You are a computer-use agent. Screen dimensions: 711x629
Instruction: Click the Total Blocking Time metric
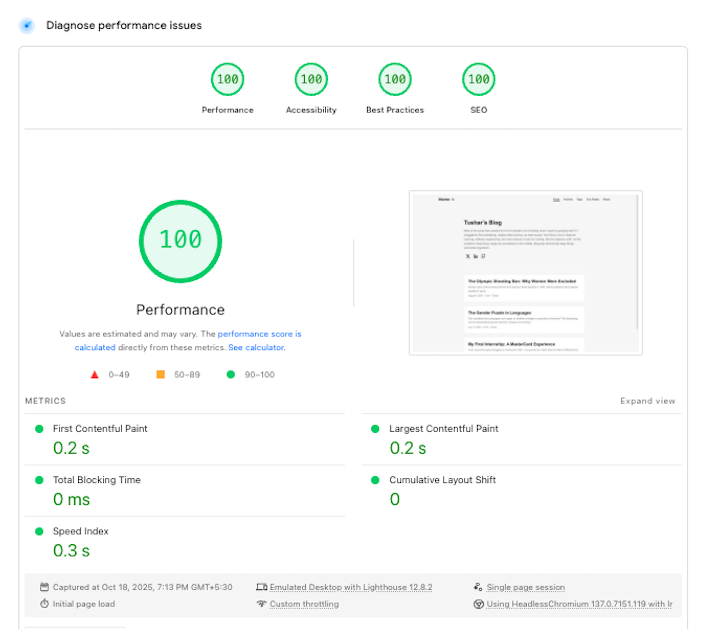(96, 480)
